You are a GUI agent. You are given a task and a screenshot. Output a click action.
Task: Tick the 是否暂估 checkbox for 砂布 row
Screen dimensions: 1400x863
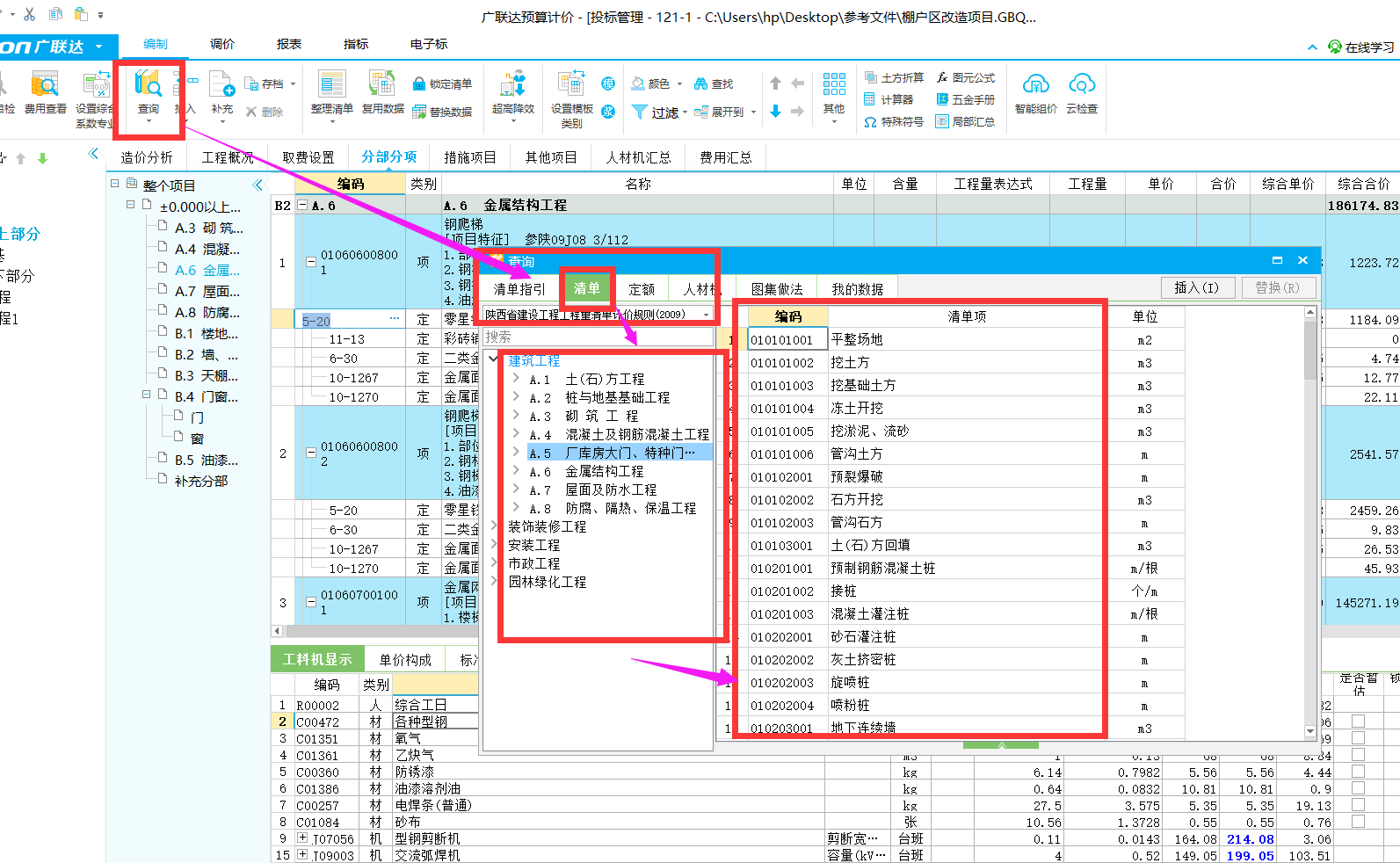click(x=1358, y=821)
